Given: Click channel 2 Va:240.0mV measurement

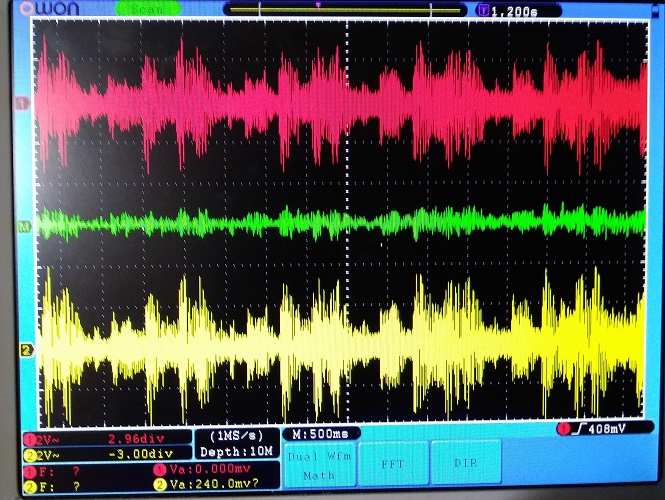Looking at the screenshot, I should (210, 486).
